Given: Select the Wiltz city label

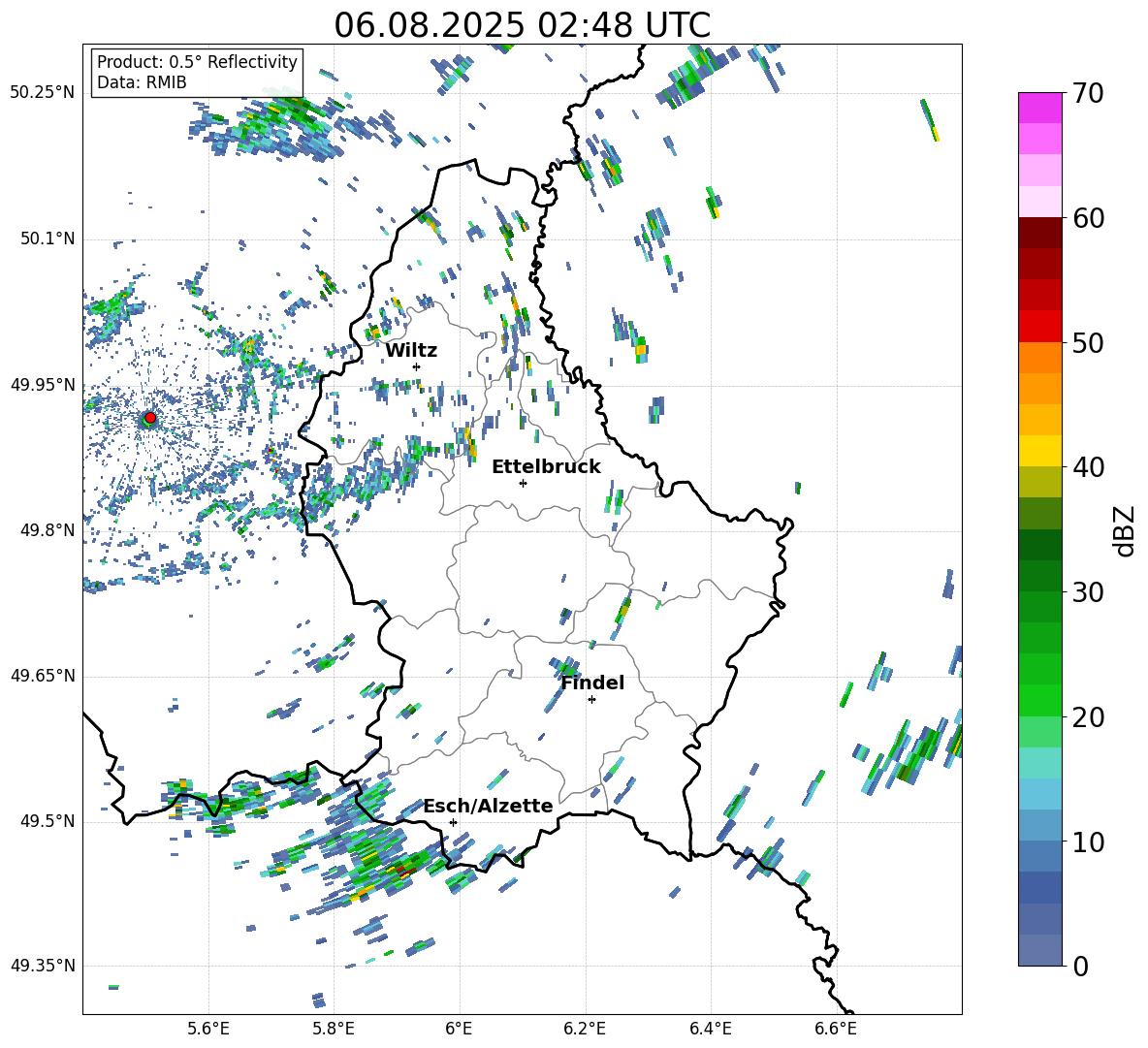Looking at the screenshot, I should click(411, 351).
